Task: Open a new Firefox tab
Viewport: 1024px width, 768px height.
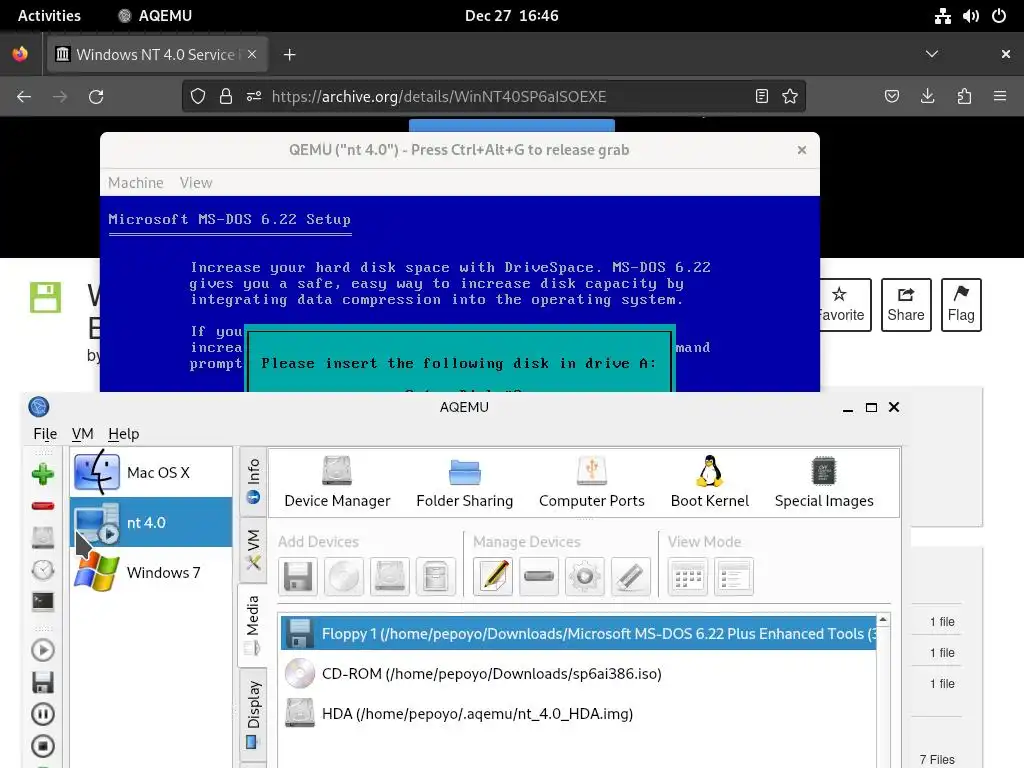Action: (x=289, y=55)
